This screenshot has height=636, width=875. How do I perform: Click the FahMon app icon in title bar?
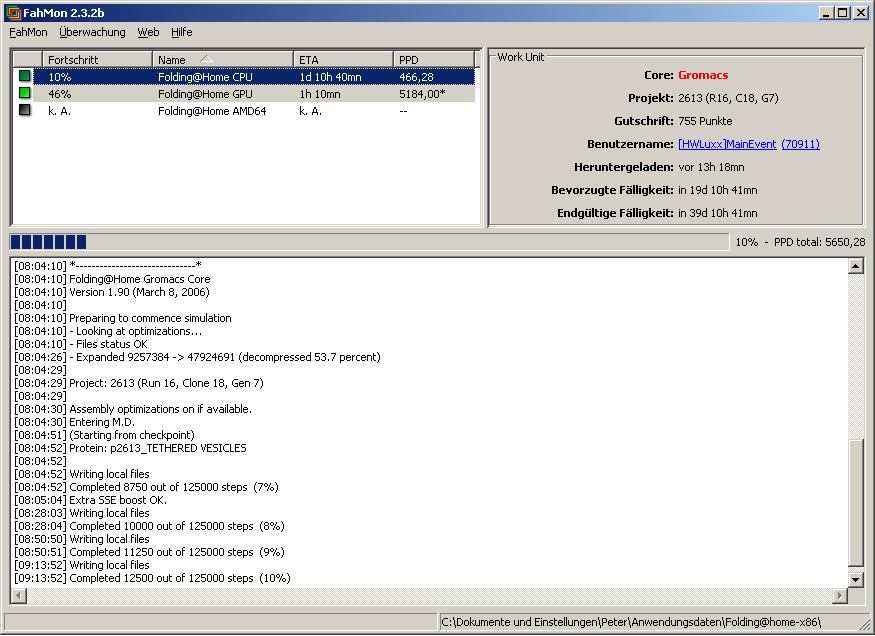click(13, 12)
